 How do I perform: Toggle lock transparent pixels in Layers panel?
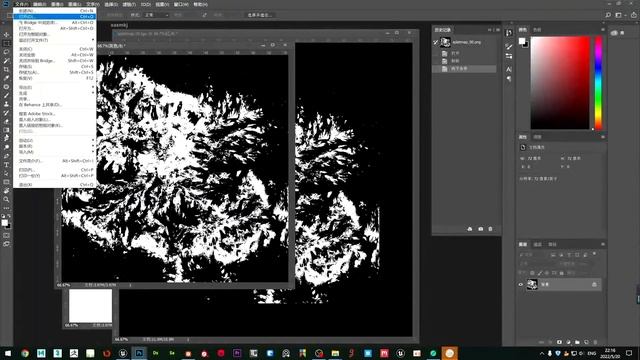coord(532,273)
